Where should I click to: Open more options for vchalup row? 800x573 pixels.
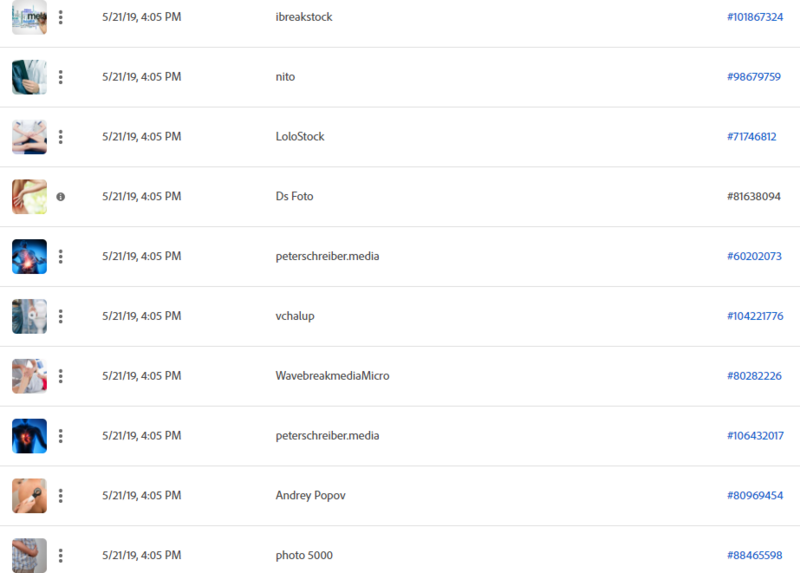coord(61,316)
